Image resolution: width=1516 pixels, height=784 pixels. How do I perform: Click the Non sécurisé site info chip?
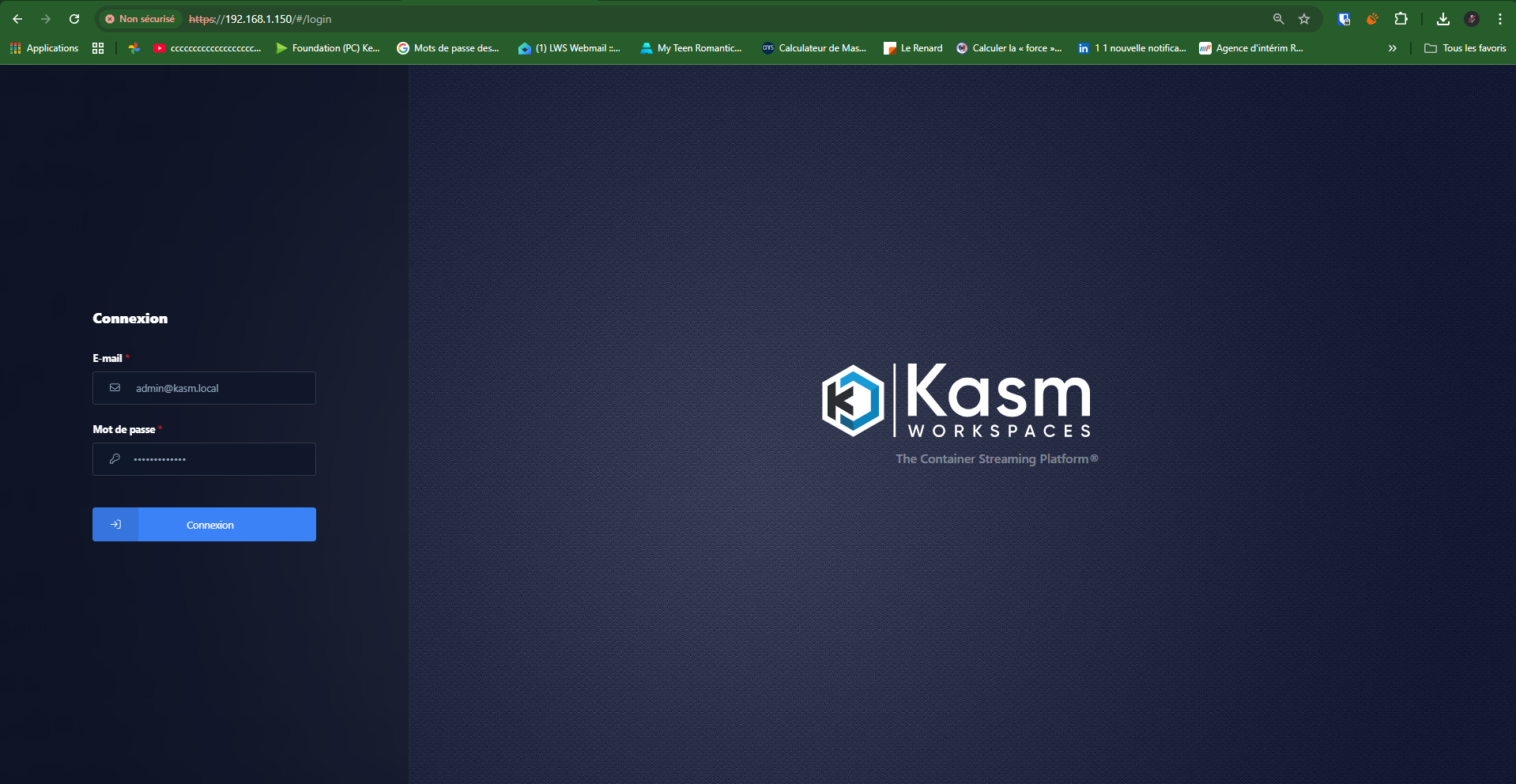pyautogui.click(x=140, y=19)
